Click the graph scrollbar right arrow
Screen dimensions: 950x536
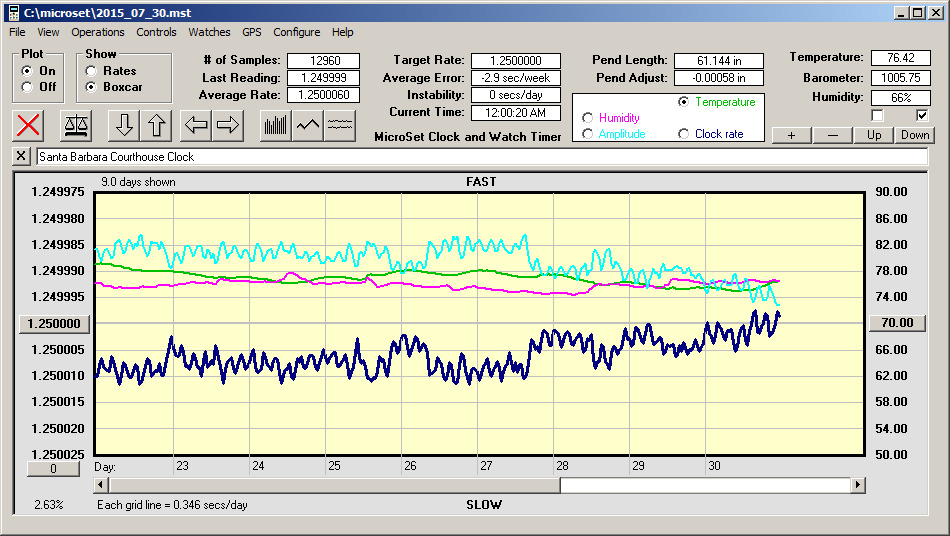(x=857, y=485)
